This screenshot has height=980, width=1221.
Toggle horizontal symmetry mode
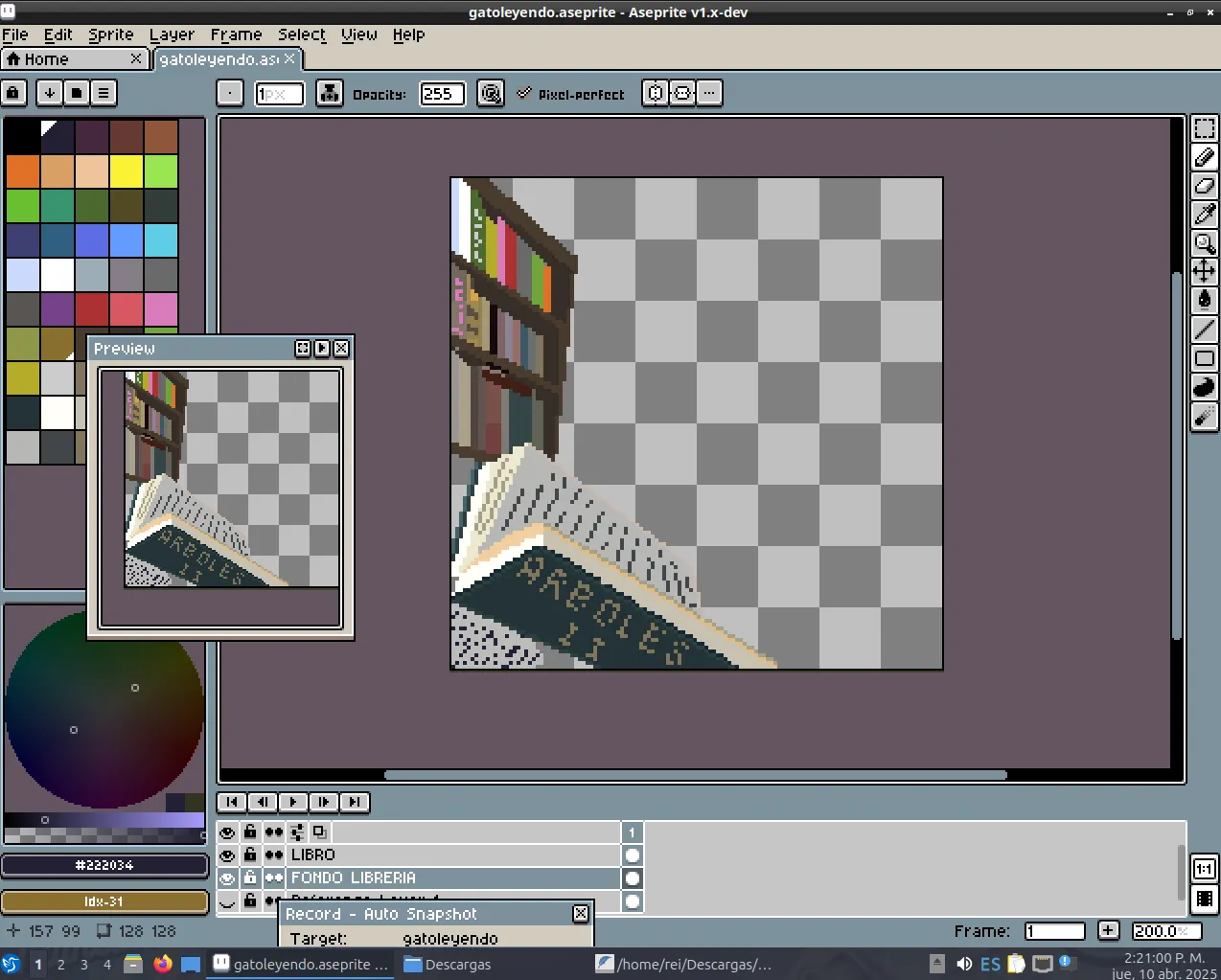pyautogui.click(x=656, y=93)
